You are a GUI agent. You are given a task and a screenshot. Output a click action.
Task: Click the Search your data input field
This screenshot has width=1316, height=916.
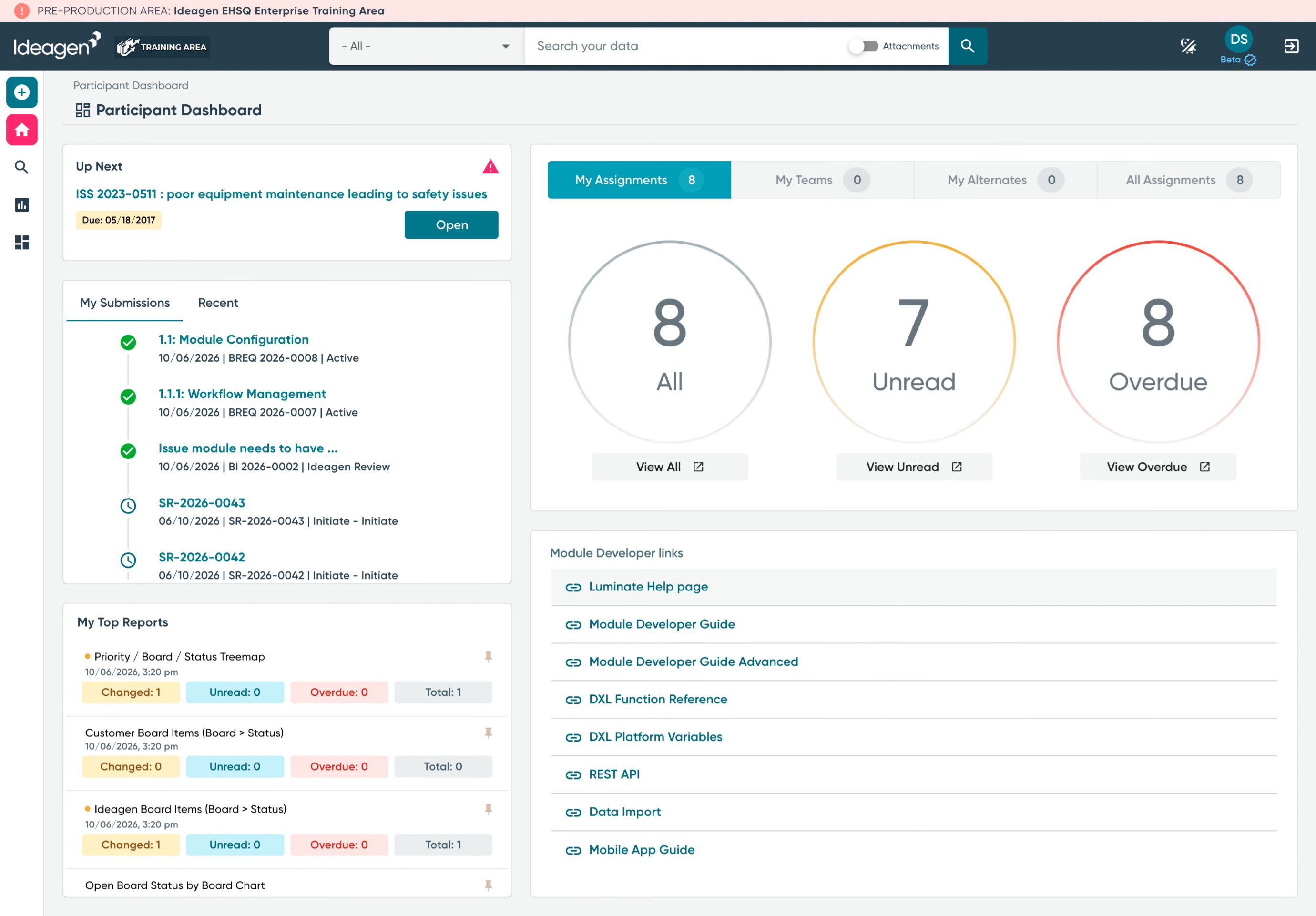688,46
